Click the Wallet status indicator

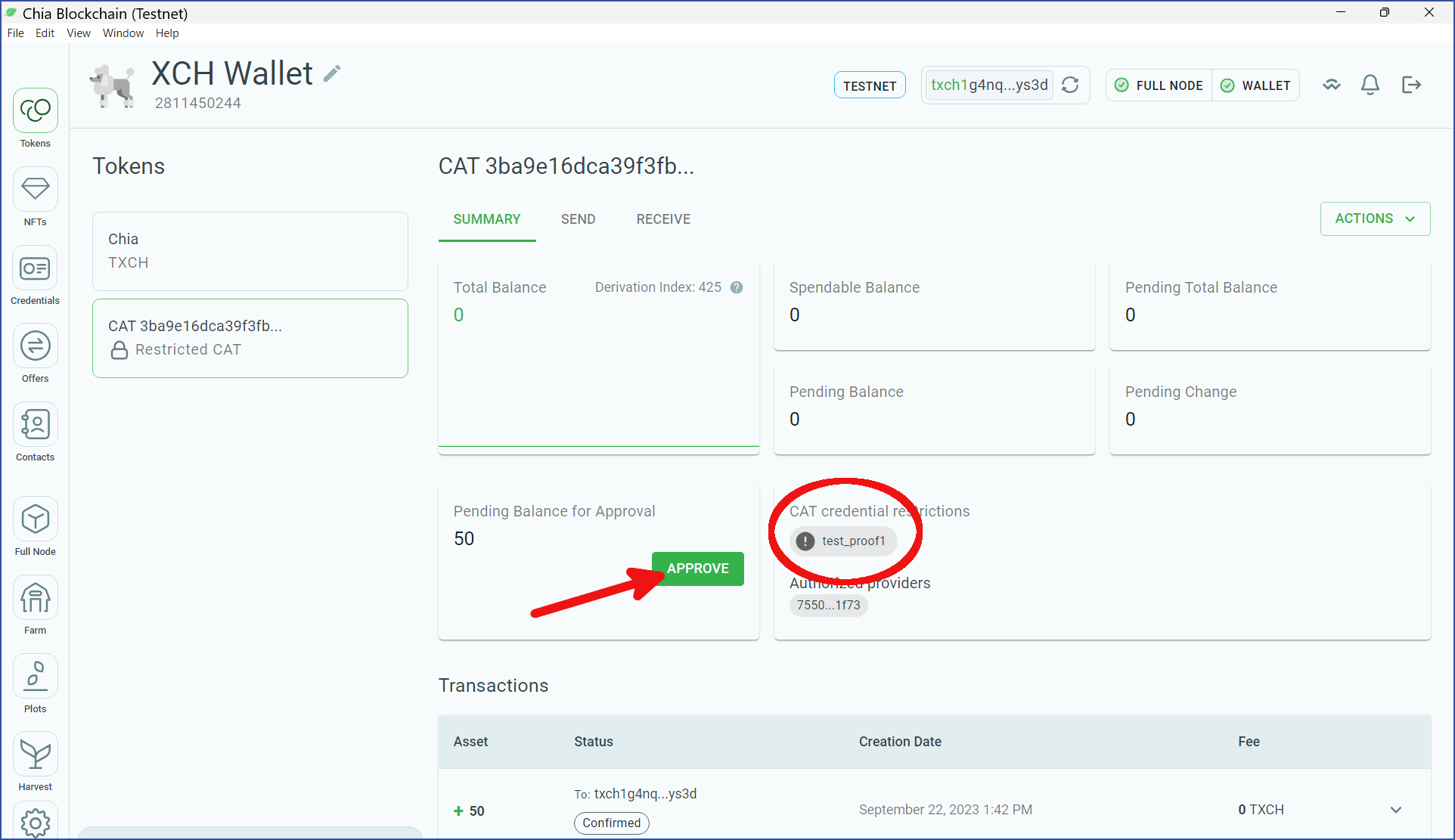pos(1256,85)
